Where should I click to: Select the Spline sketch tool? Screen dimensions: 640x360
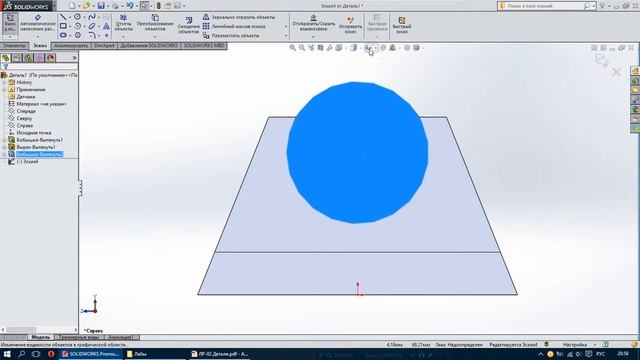tap(92, 17)
